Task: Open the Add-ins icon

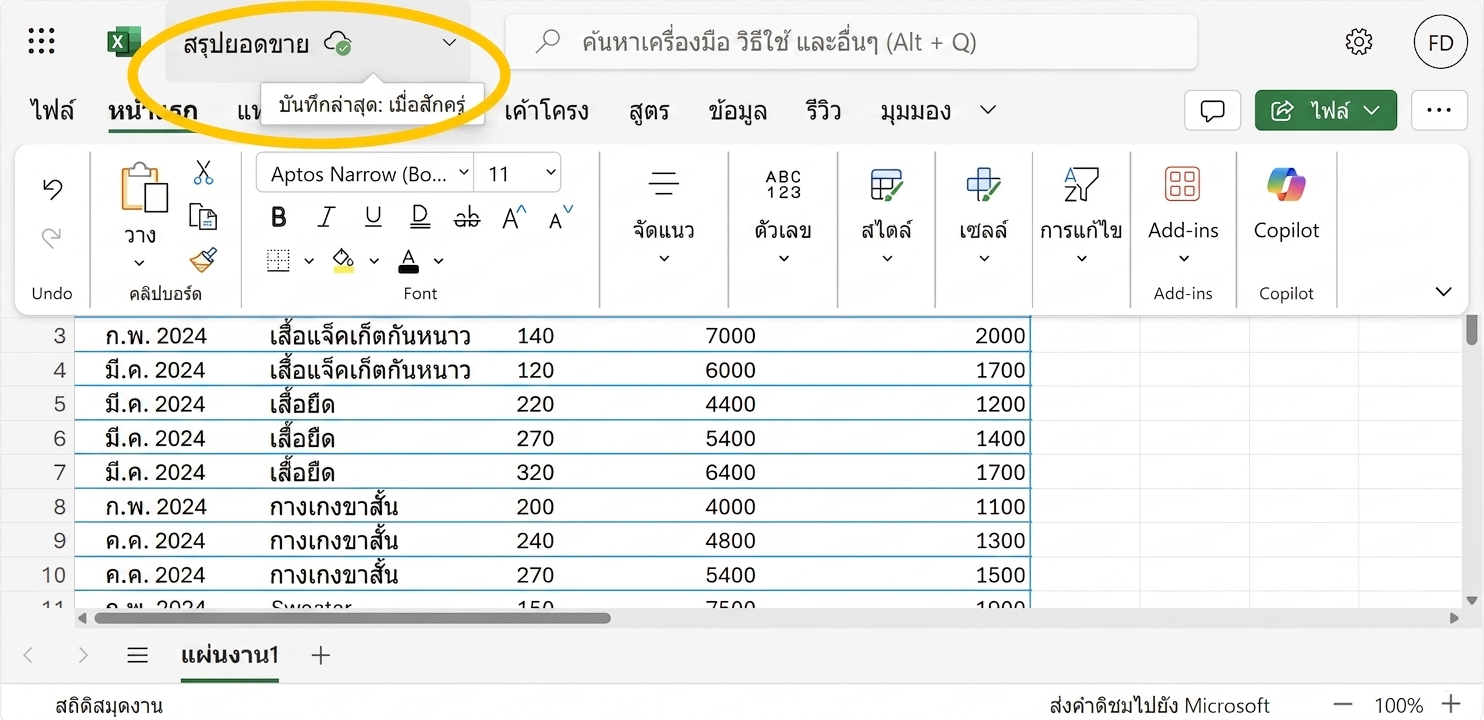Action: point(1182,184)
